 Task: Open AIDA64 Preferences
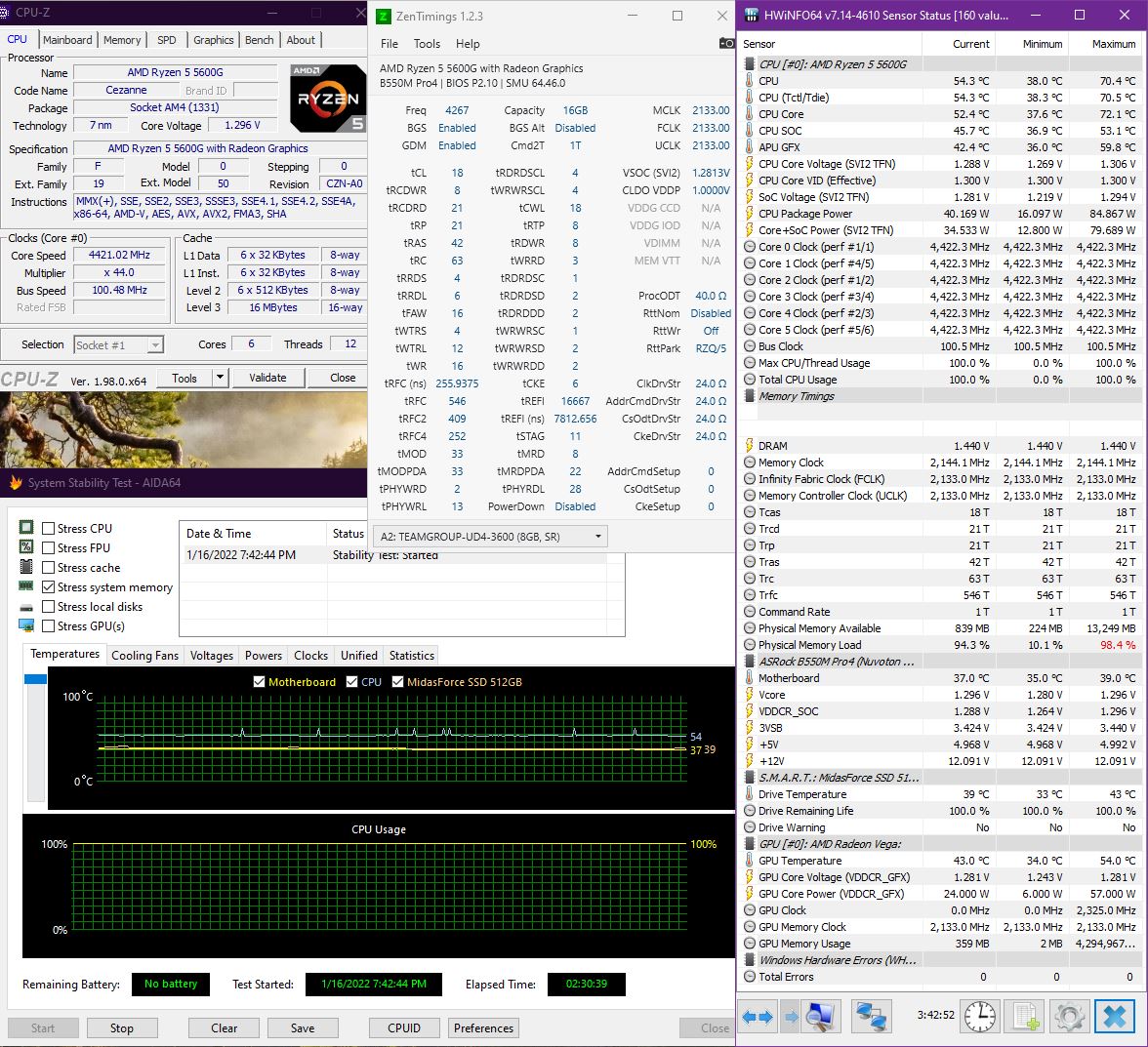[484, 1028]
